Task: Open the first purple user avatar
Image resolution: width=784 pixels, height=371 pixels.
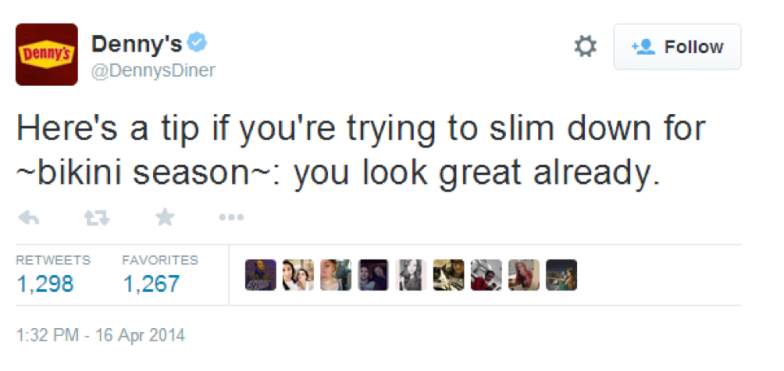Action: [x=260, y=274]
